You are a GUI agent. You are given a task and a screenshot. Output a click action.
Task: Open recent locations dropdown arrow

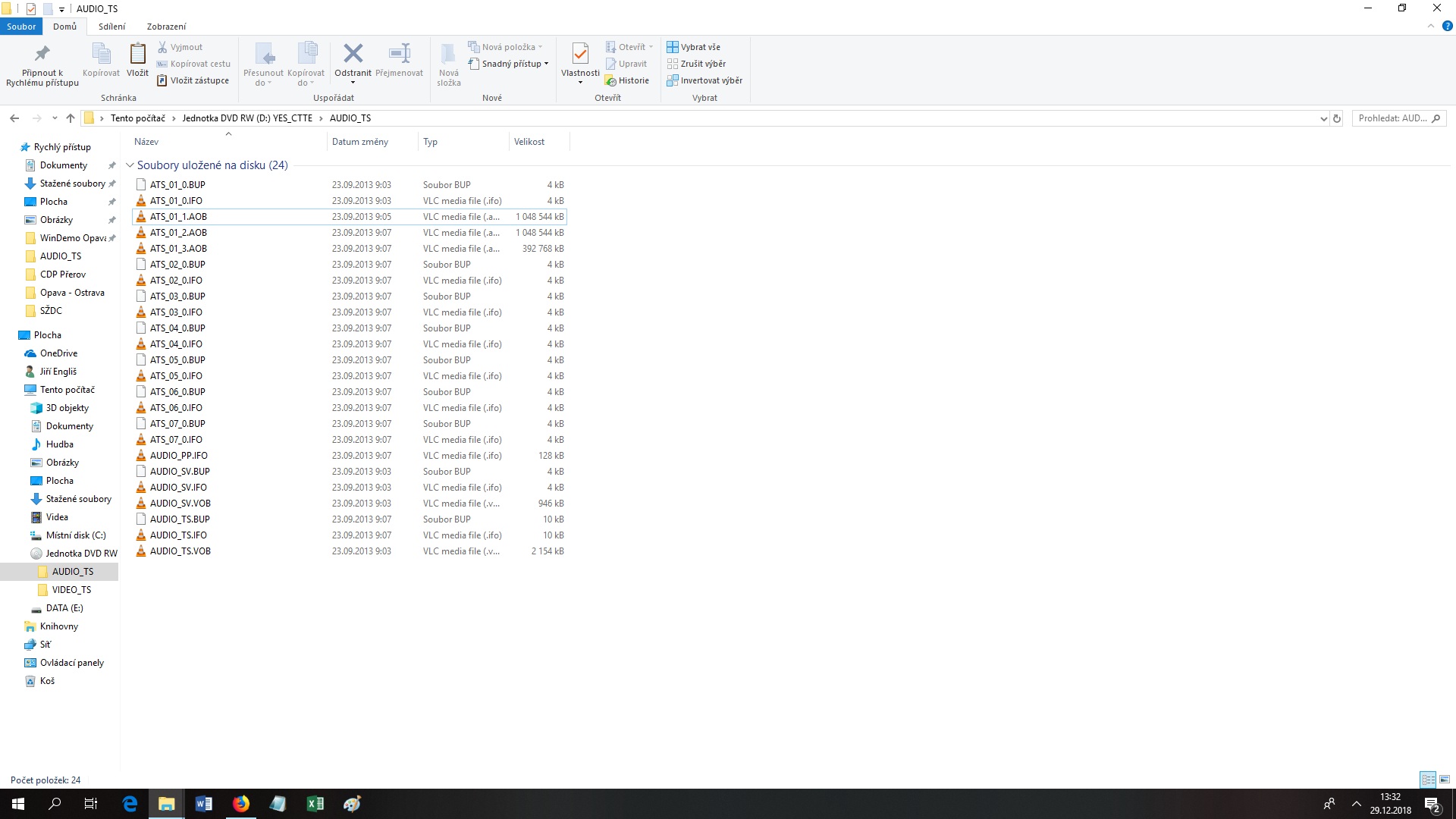(x=55, y=118)
